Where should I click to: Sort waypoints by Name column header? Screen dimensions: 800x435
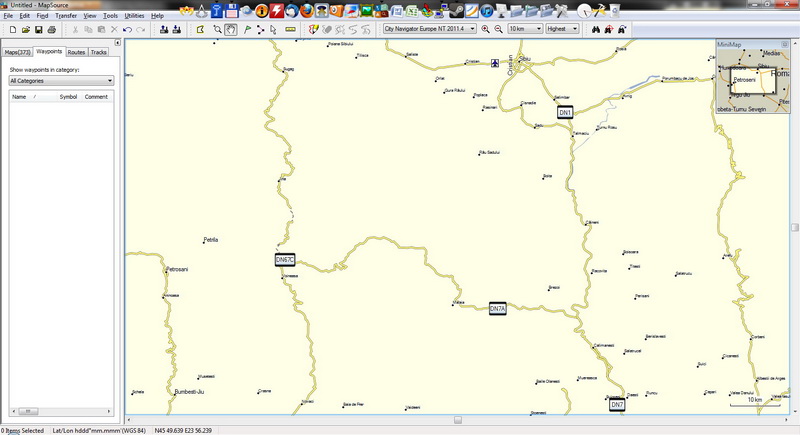coord(19,97)
